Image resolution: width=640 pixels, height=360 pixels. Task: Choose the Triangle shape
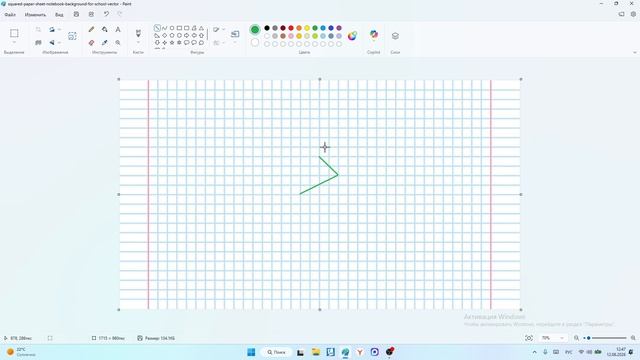point(201,28)
